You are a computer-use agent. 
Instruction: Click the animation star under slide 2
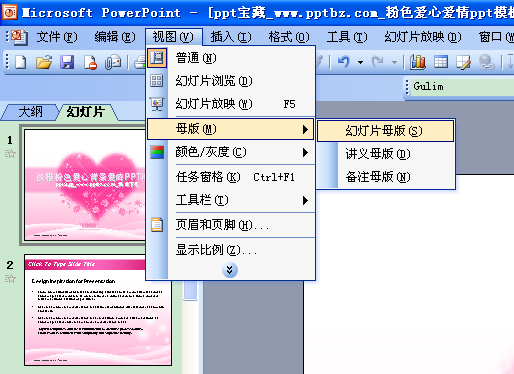point(10,278)
